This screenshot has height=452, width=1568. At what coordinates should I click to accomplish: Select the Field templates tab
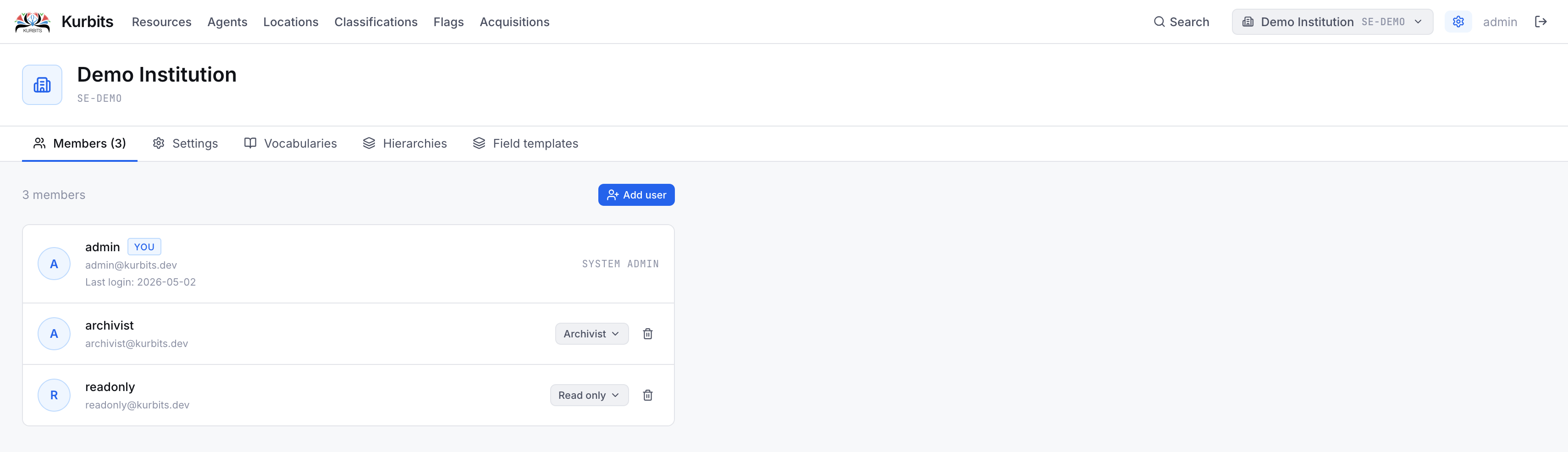click(x=525, y=143)
